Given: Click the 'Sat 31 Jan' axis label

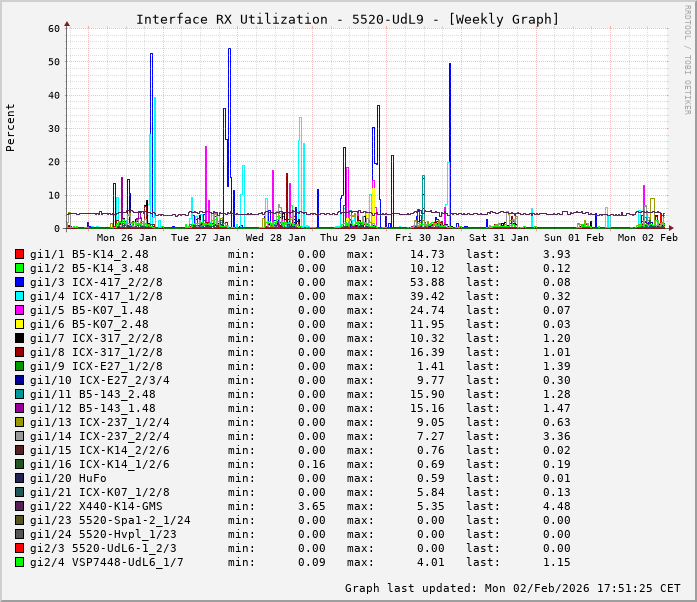Looking at the screenshot, I should [499, 238].
